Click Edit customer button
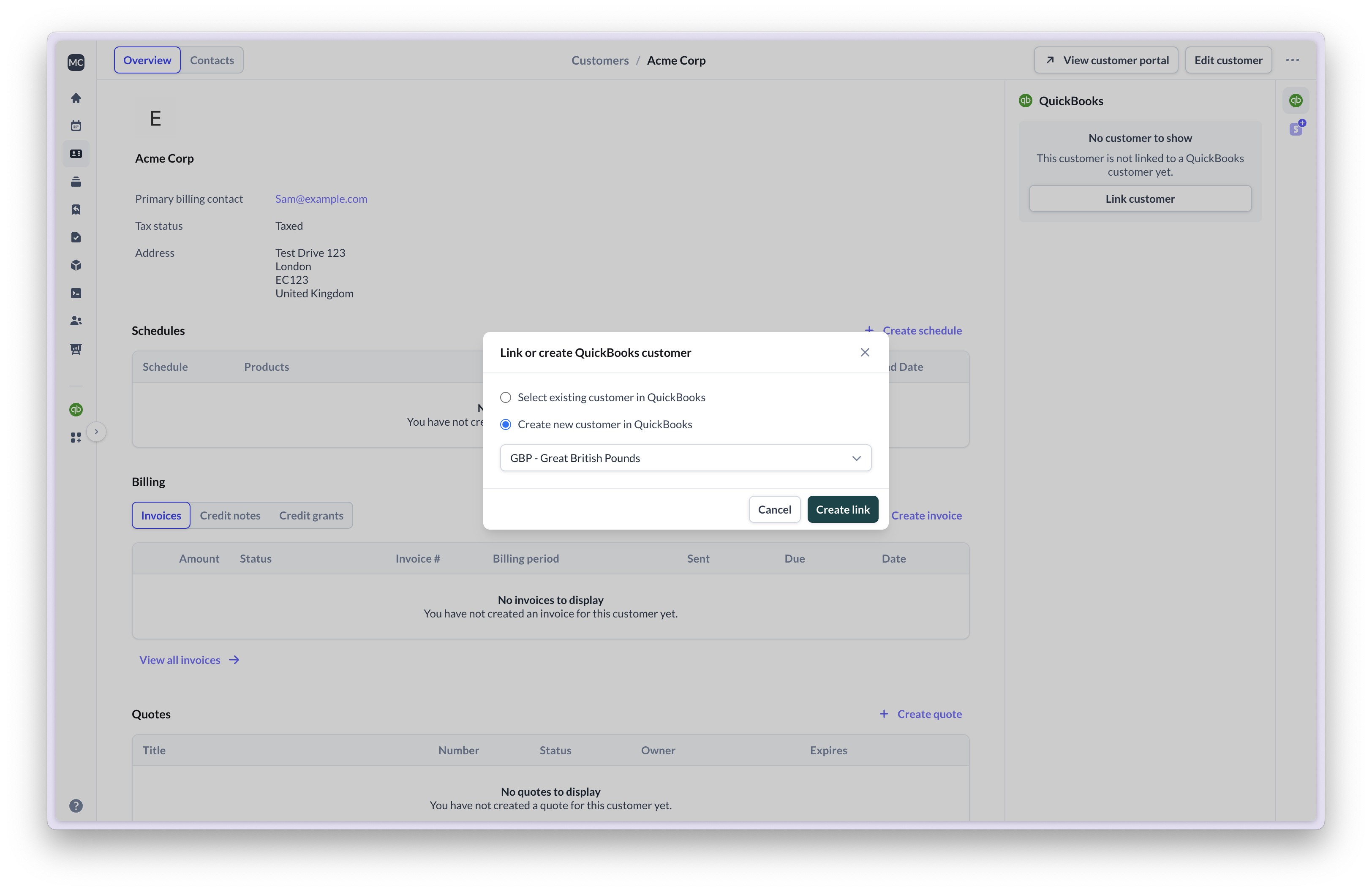The height and width of the screenshot is (892, 1372). (1228, 60)
